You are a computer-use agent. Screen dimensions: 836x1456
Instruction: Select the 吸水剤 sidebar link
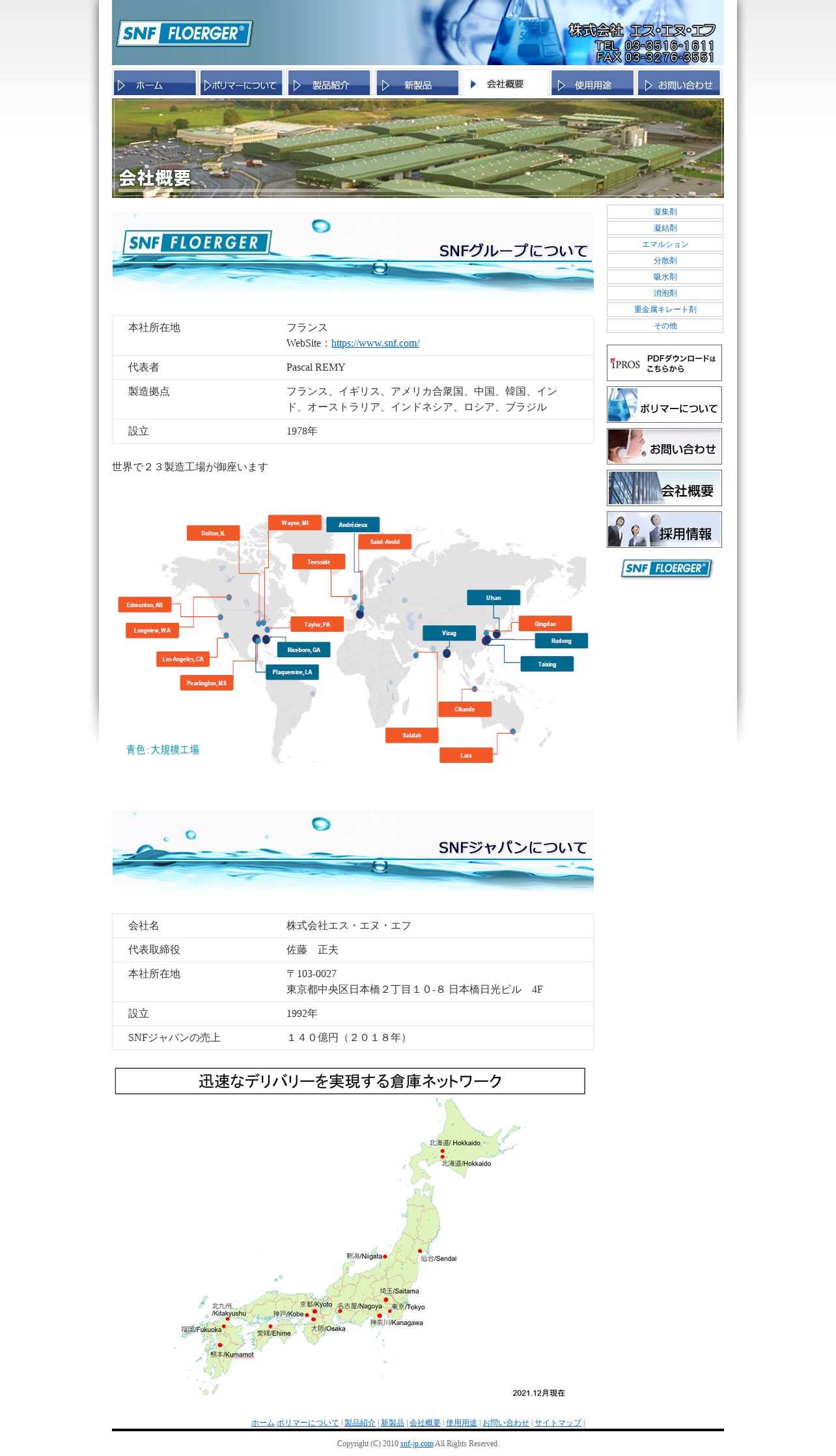pyautogui.click(x=665, y=277)
